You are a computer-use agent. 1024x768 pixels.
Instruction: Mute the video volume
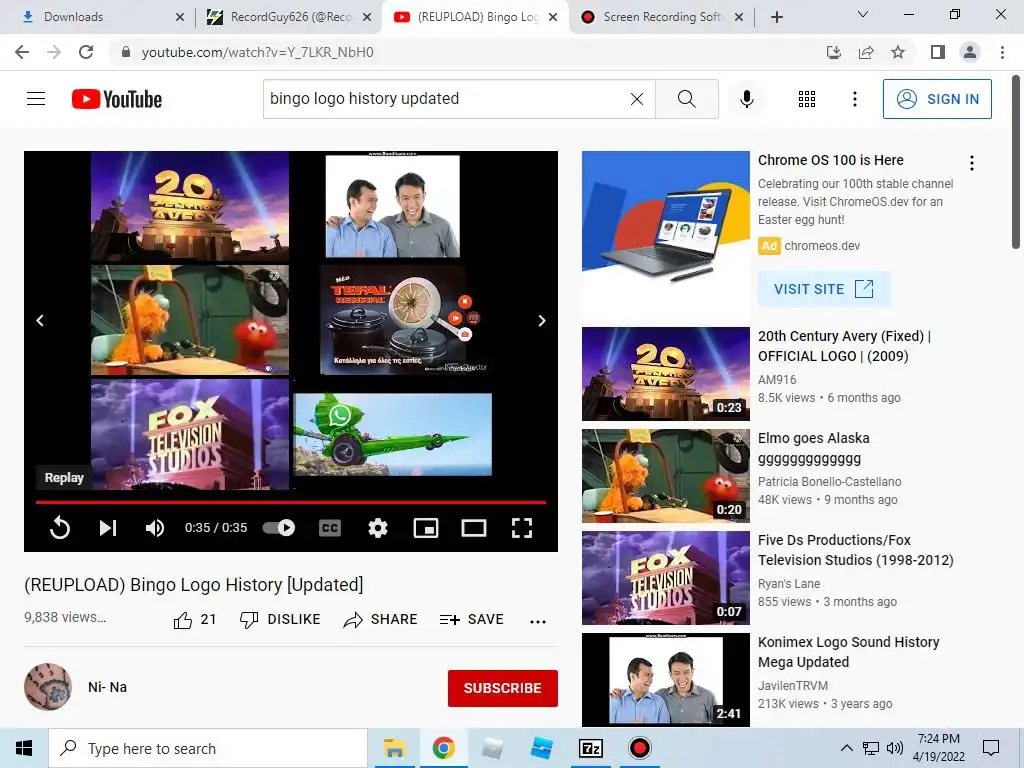coord(155,528)
